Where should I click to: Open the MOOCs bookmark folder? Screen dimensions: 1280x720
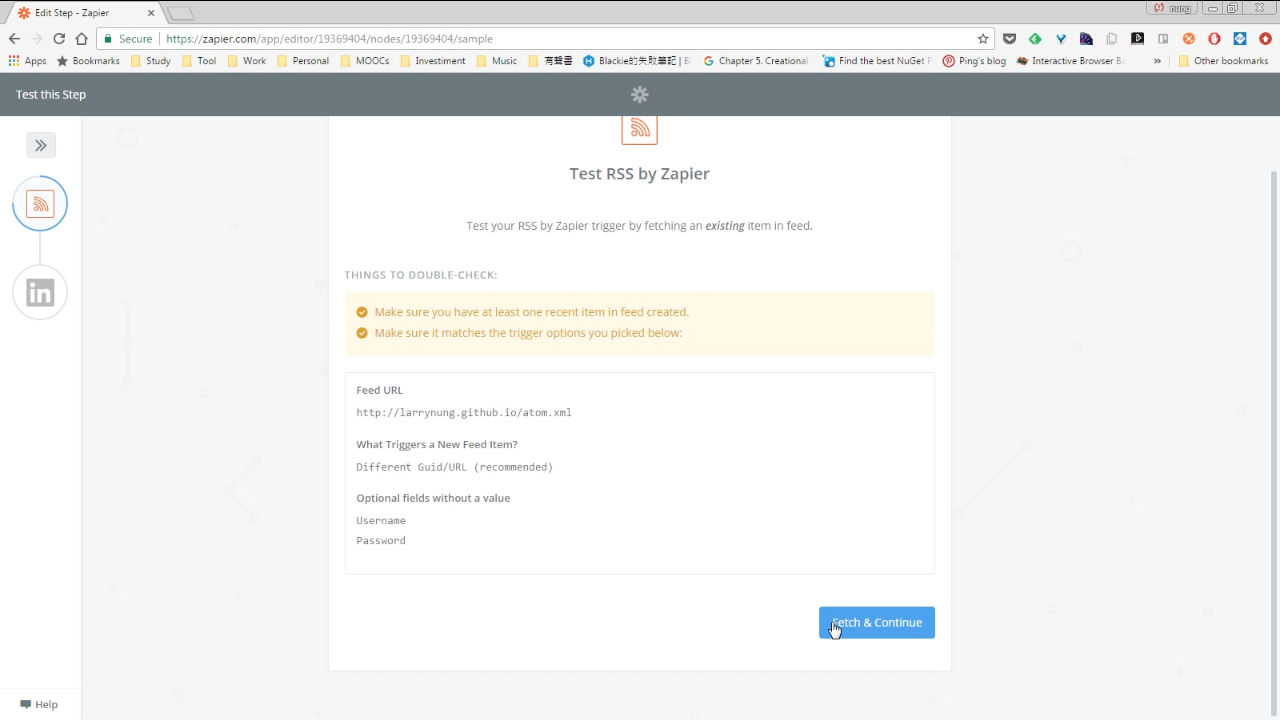[364, 60]
